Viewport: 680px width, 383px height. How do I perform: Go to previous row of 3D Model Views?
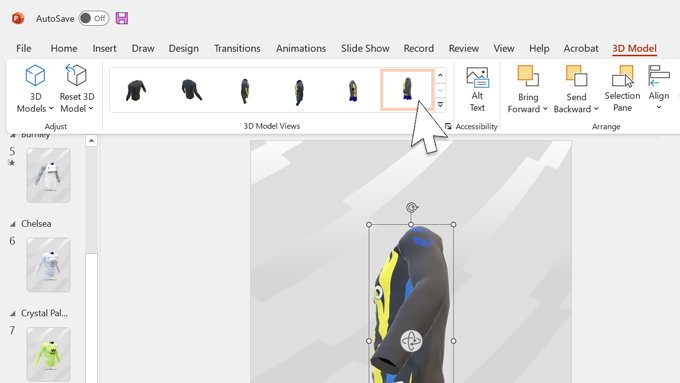pos(440,75)
